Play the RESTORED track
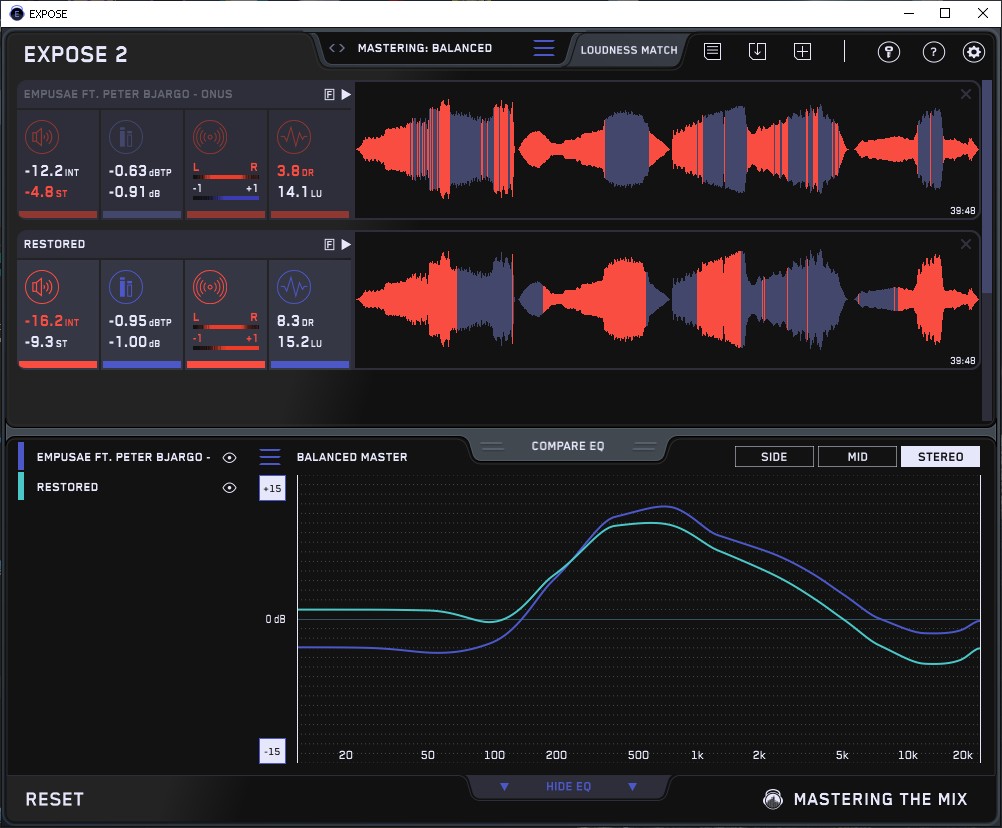 click(346, 245)
